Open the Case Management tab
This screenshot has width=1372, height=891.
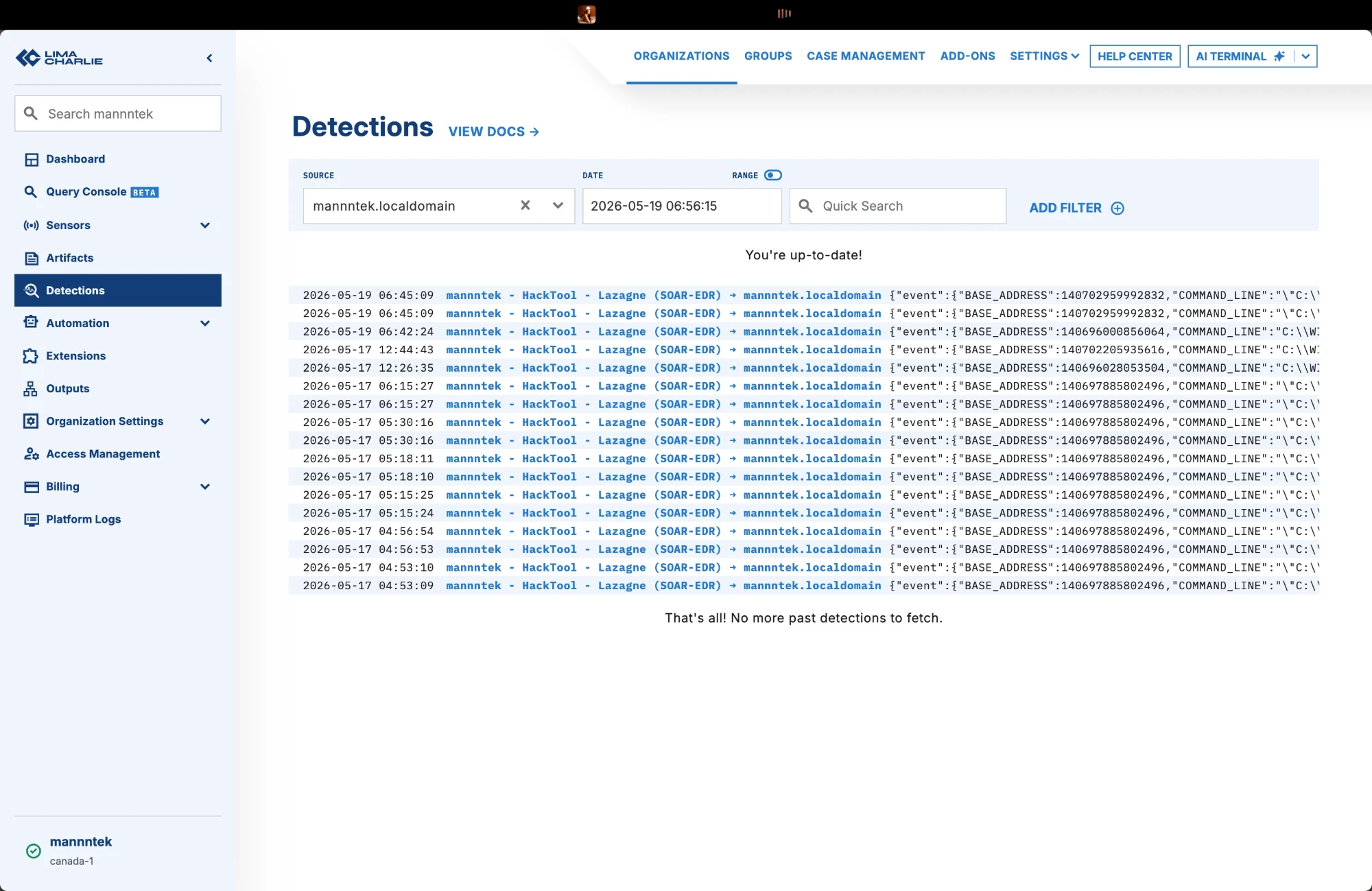point(866,56)
